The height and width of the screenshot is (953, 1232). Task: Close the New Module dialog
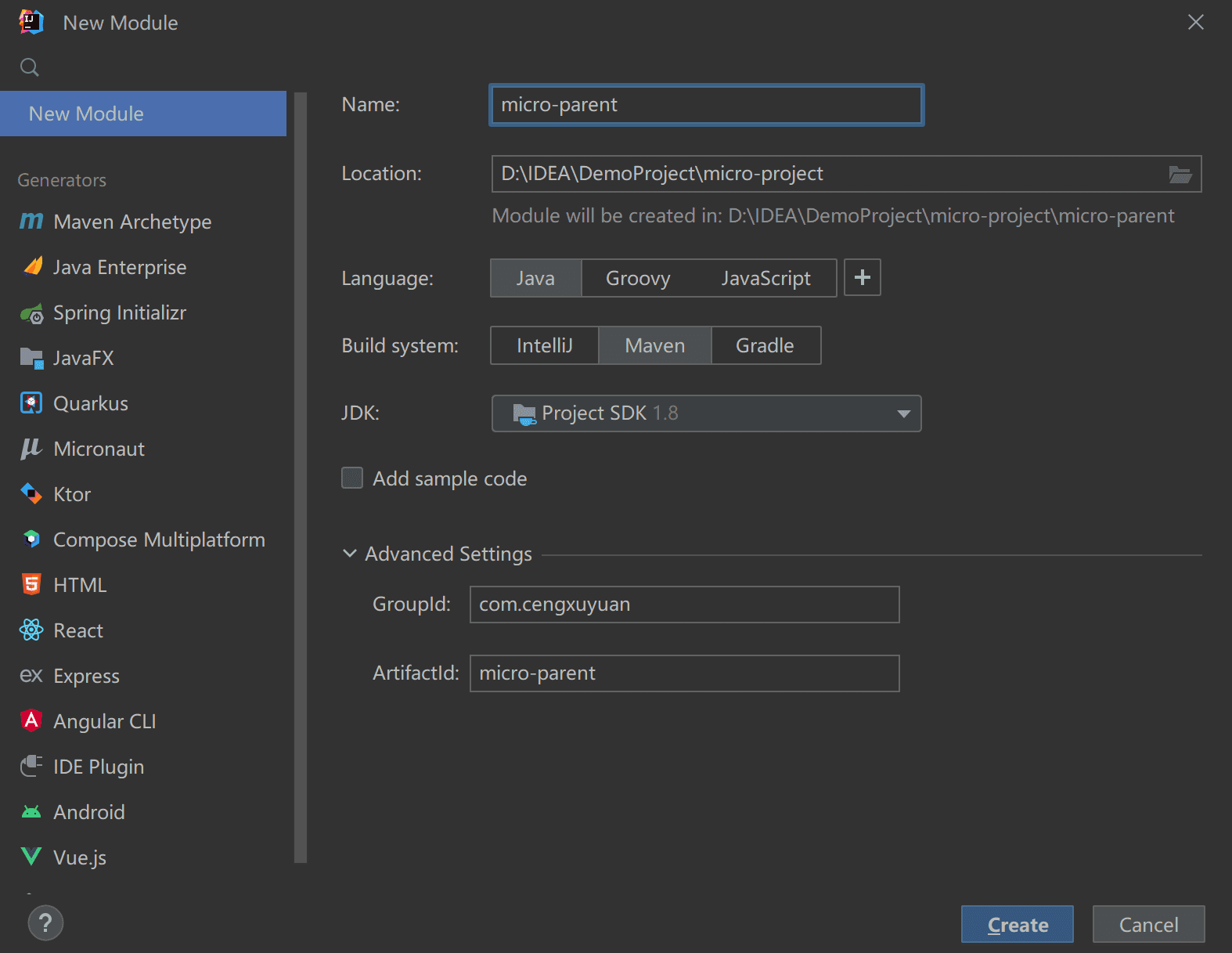coord(1195,22)
